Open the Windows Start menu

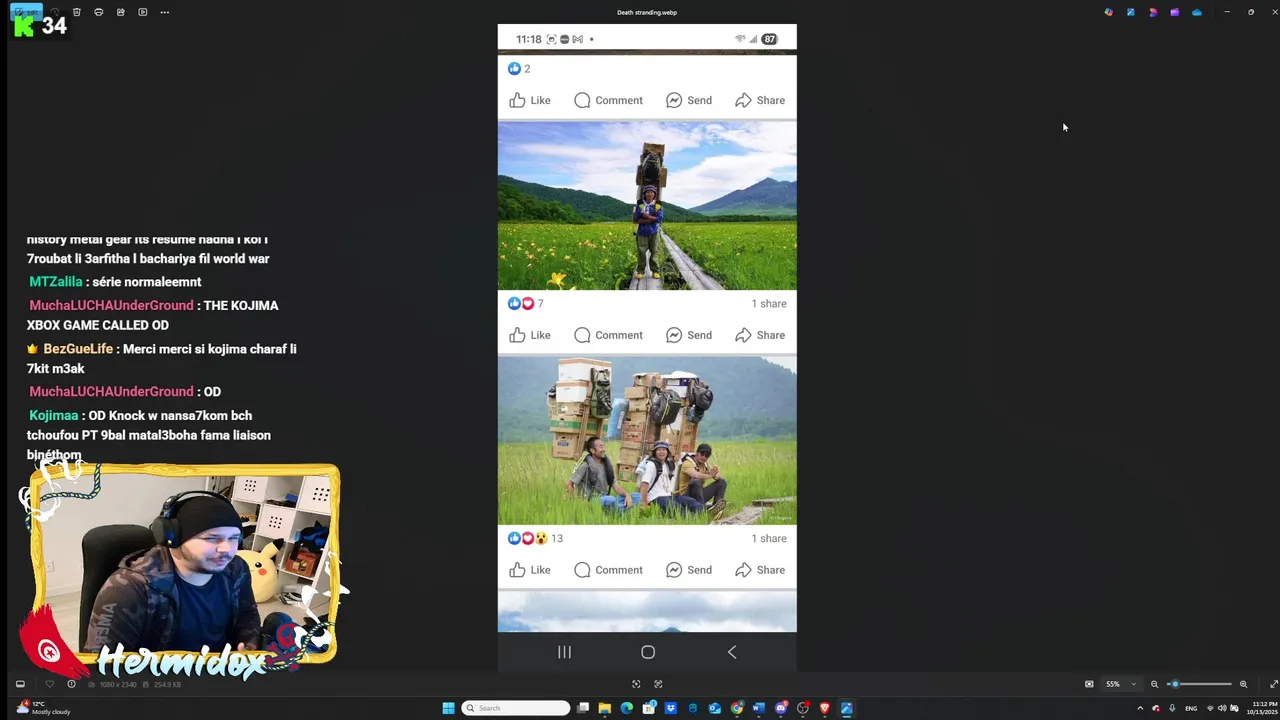(x=448, y=708)
